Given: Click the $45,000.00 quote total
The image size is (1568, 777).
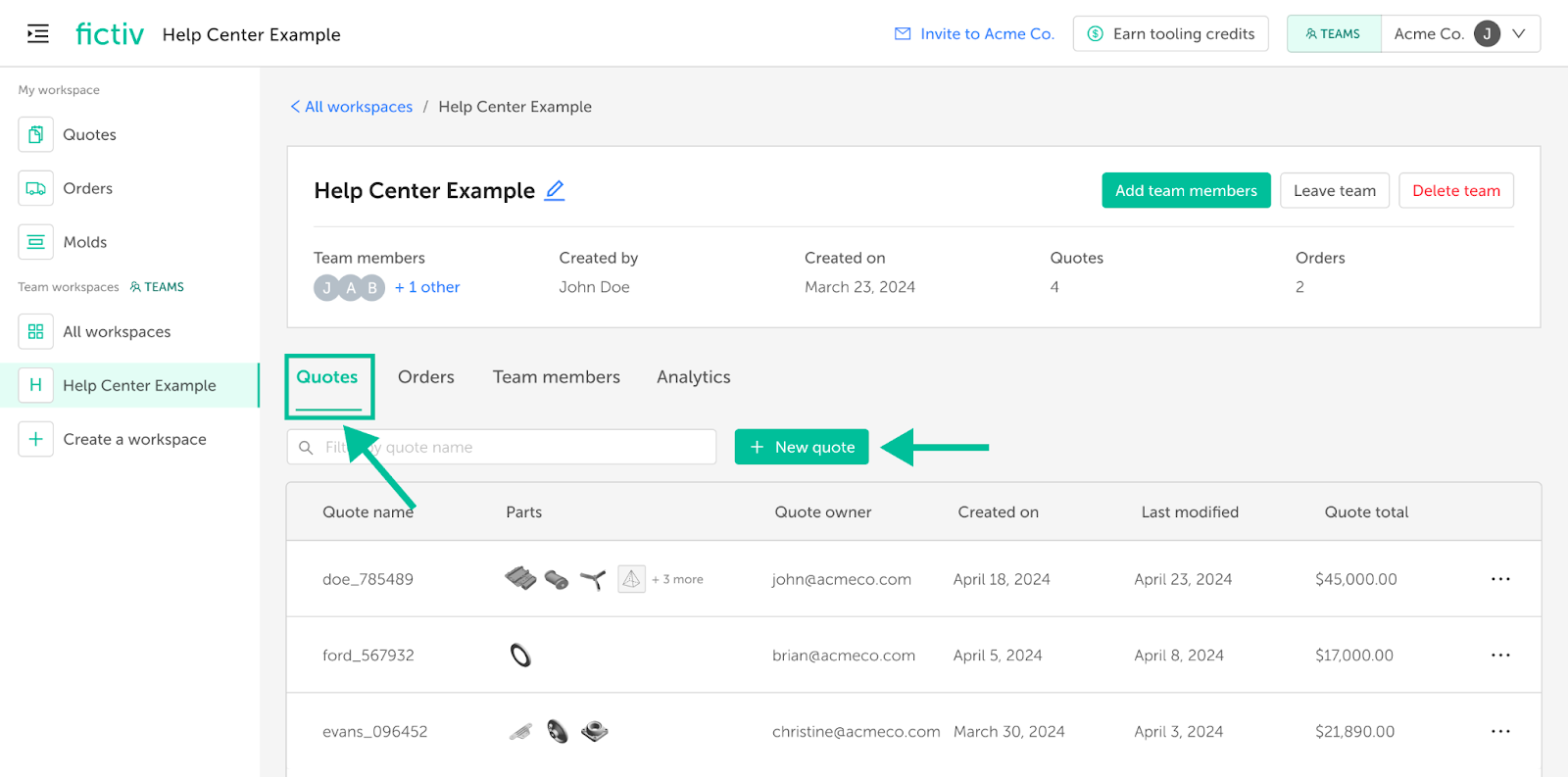Looking at the screenshot, I should 1356,579.
